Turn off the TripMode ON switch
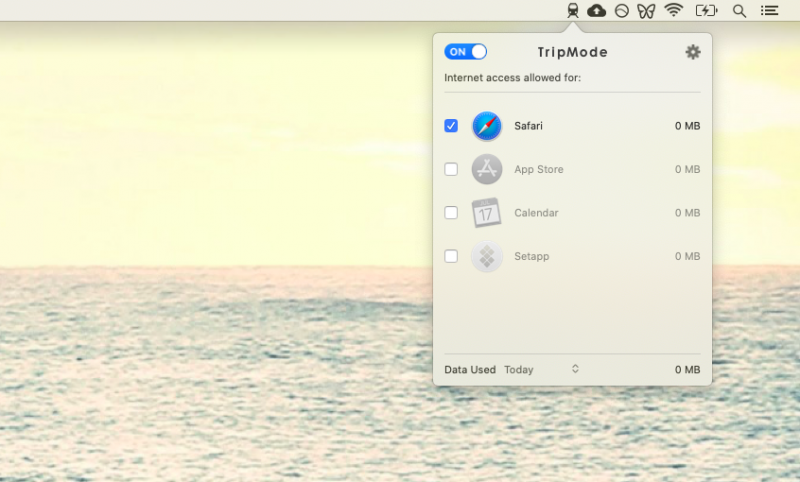Screen dimensions: 800x482 coord(465,52)
